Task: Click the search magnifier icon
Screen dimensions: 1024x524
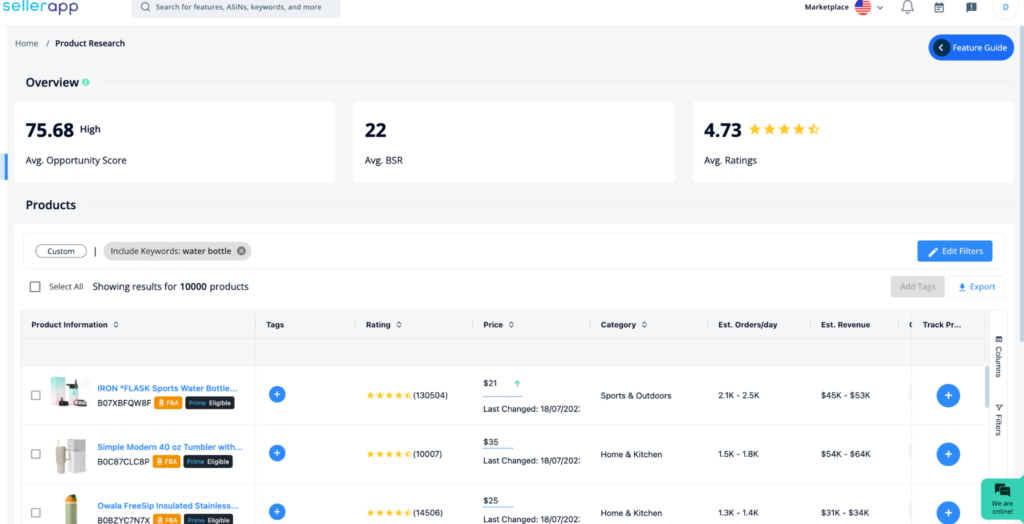Action: [x=145, y=8]
